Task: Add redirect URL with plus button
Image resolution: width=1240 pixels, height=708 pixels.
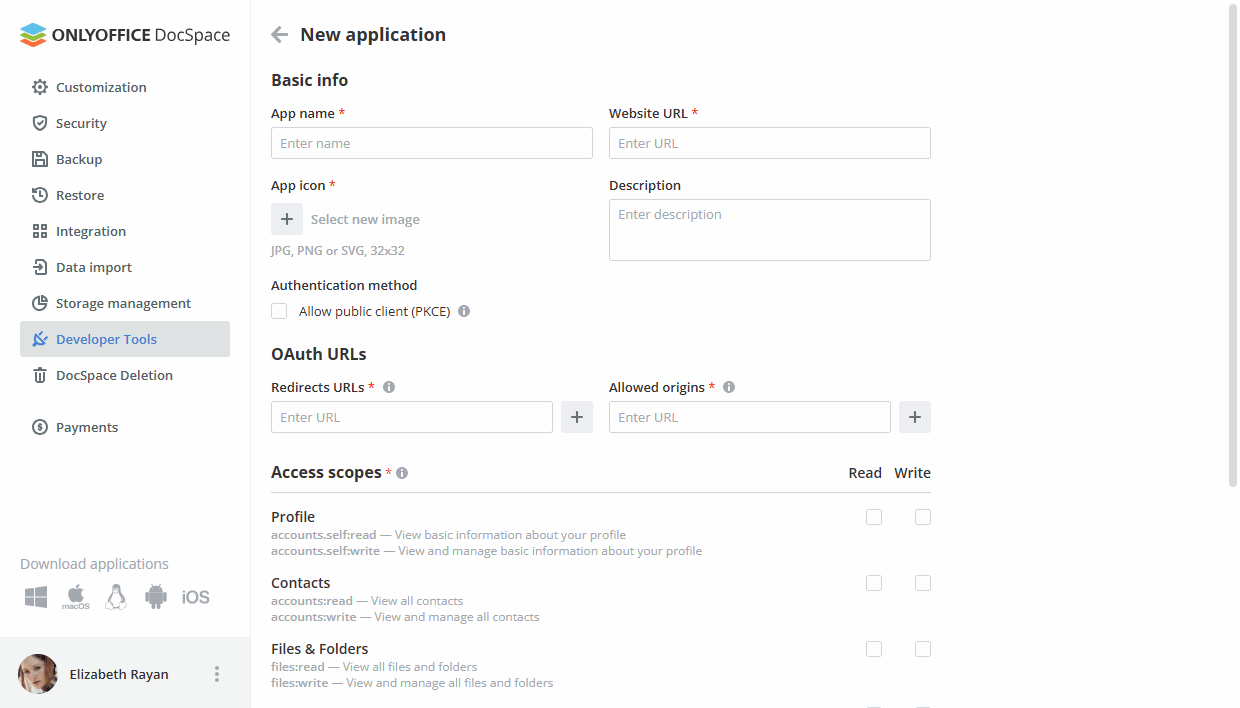Action: click(577, 417)
